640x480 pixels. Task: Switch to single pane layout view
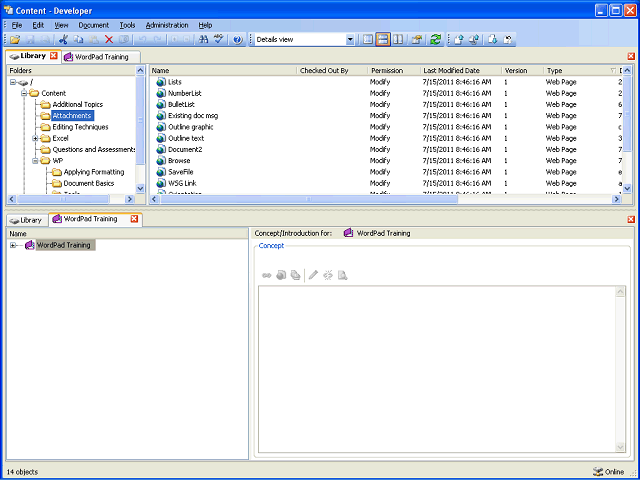coord(368,40)
